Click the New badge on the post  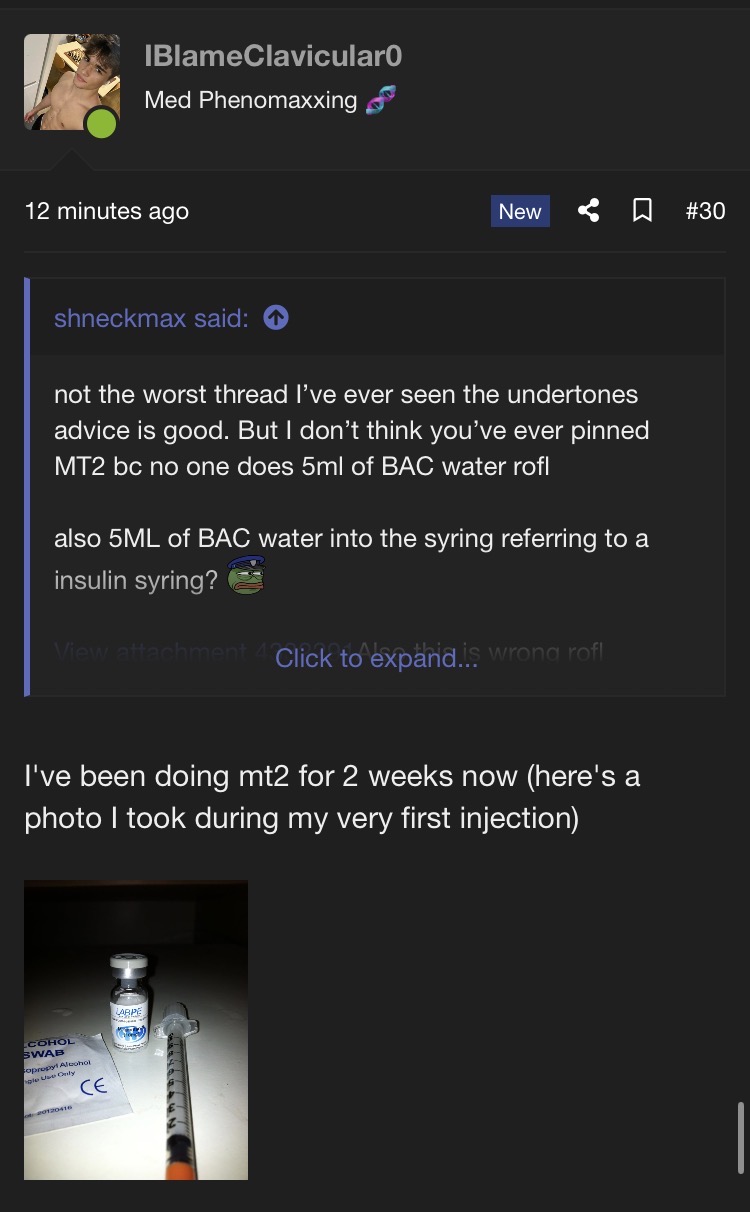tap(520, 211)
